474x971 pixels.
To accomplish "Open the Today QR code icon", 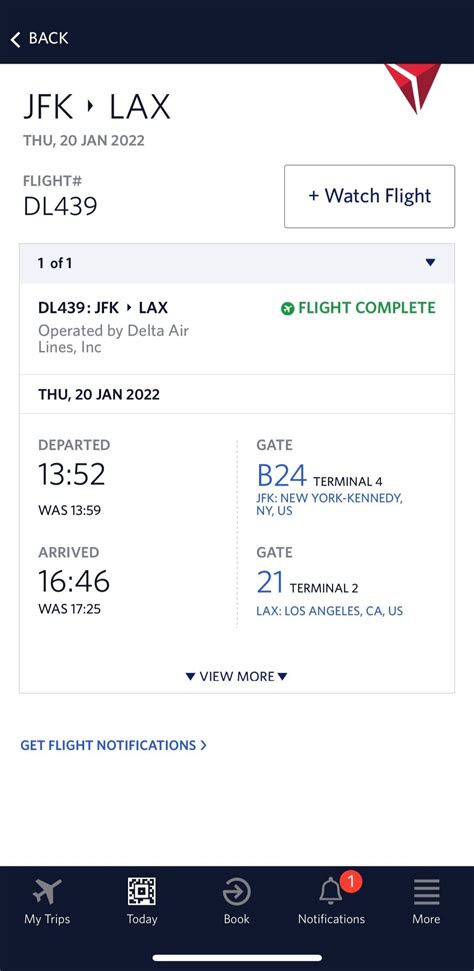I will click(x=142, y=892).
